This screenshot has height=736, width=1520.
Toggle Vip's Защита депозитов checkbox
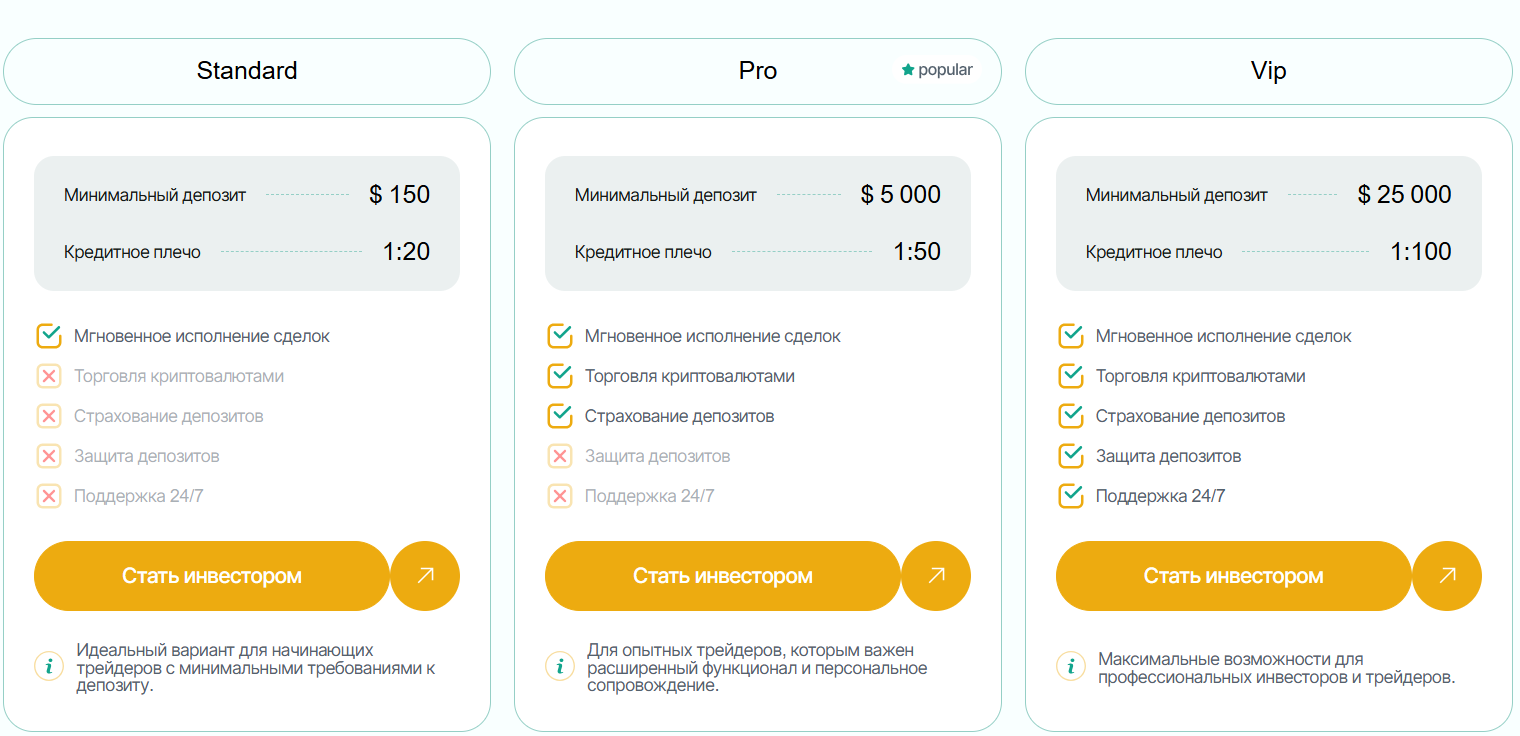pyautogui.click(x=1071, y=456)
